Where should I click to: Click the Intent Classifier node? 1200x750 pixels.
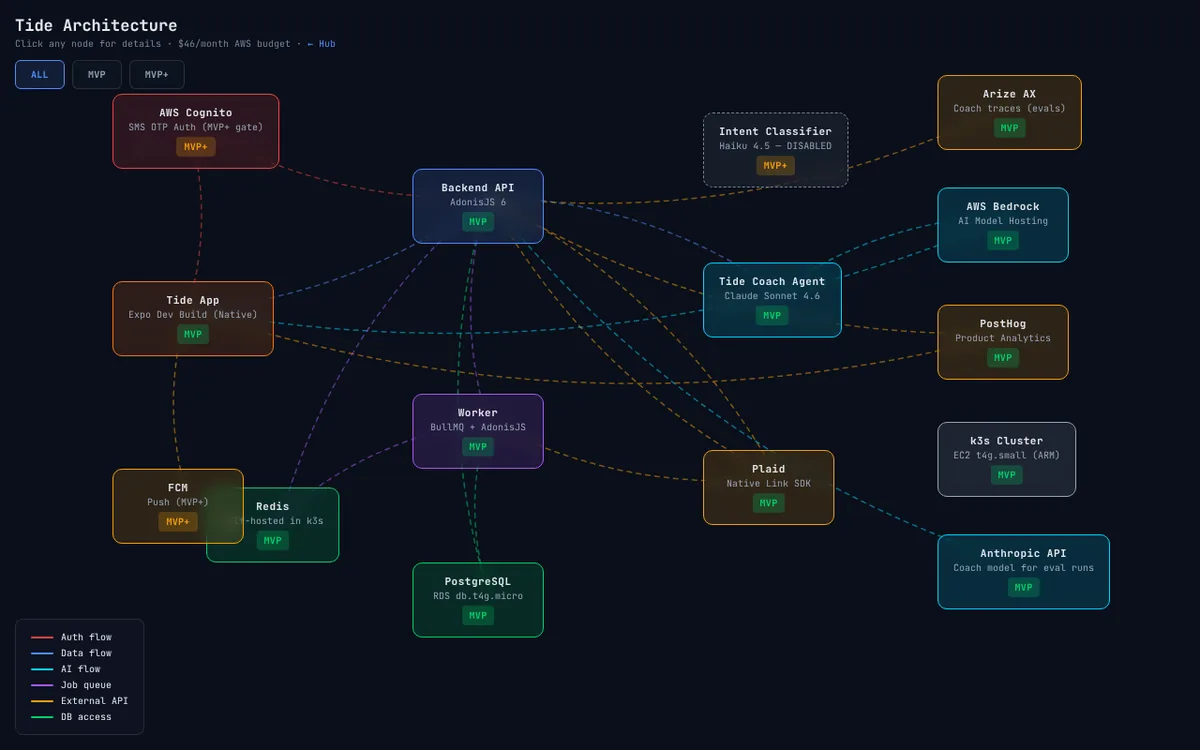(x=775, y=150)
